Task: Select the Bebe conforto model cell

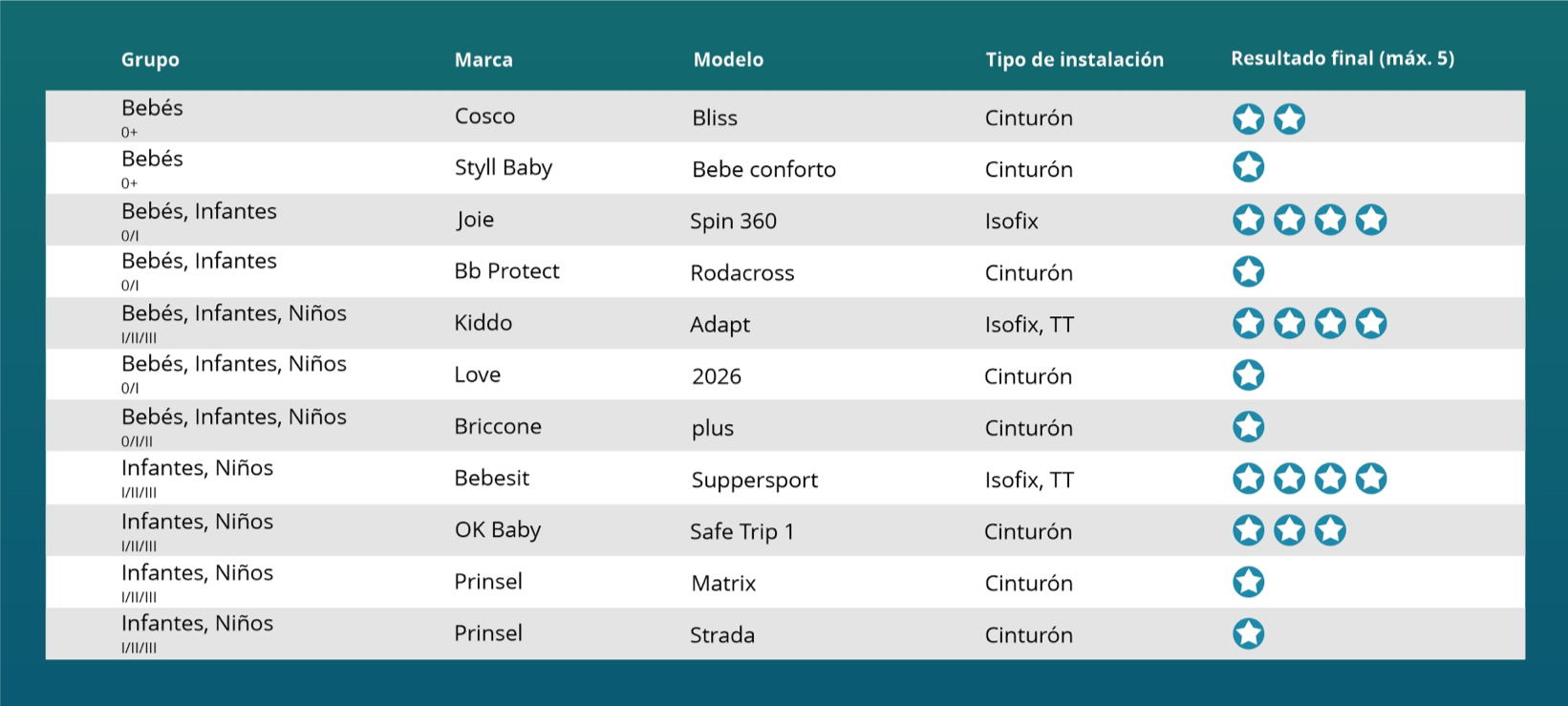Action: click(763, 169)
